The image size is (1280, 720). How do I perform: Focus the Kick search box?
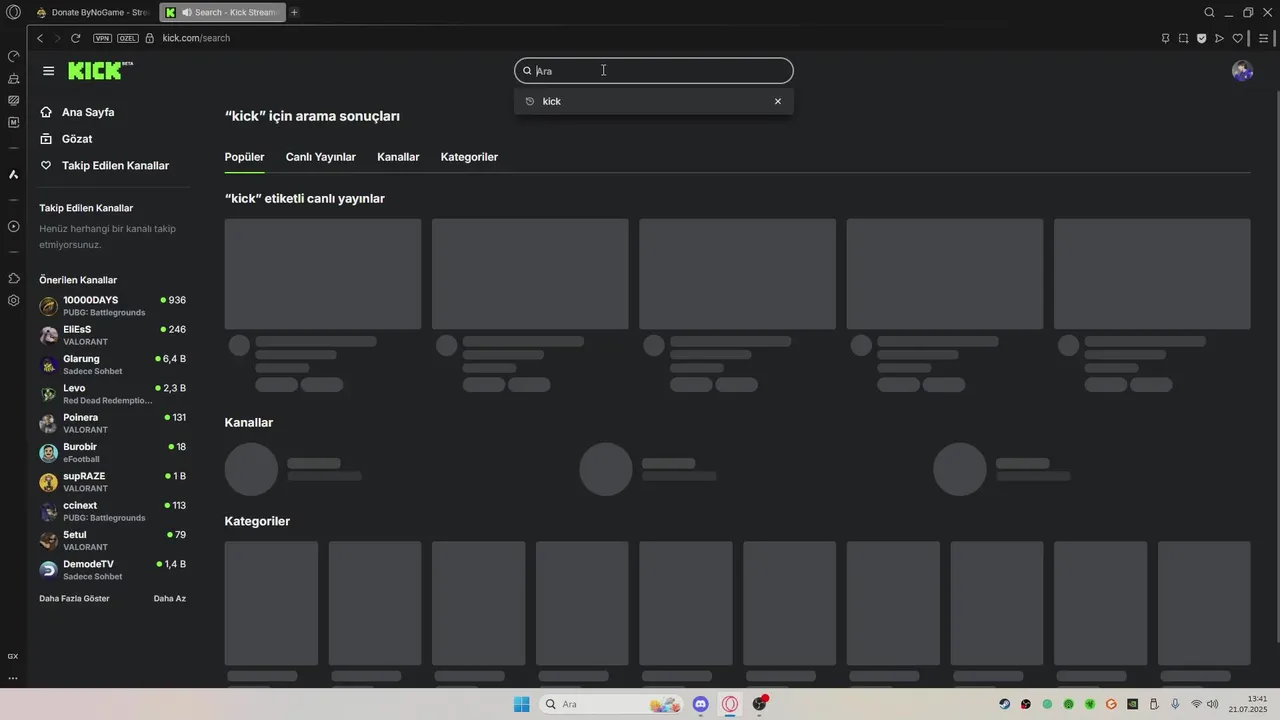coord(654,71)
